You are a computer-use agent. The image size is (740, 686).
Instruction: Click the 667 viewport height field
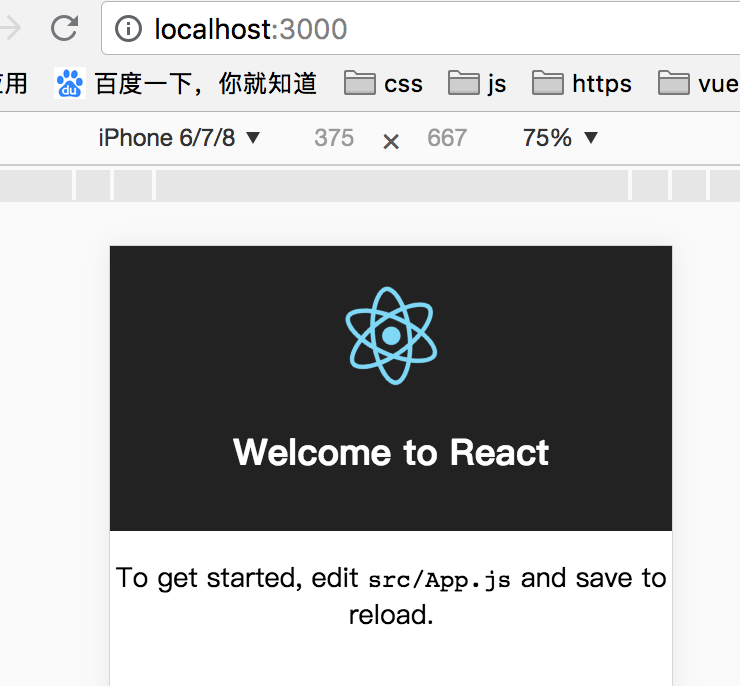pyautogui.click(x=447, y=138)
